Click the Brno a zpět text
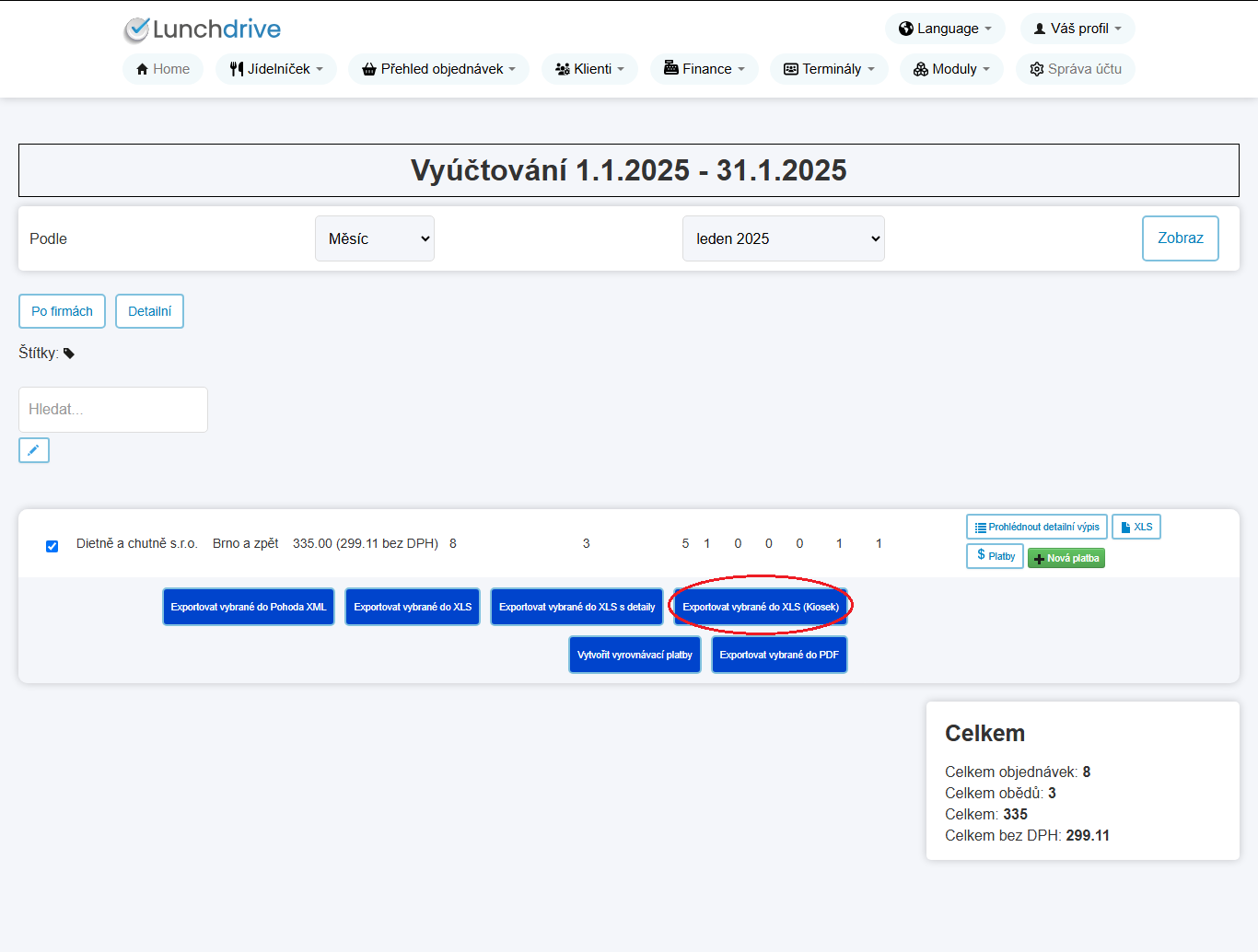Screen dimensions: 1258x952 pos(246,543)
